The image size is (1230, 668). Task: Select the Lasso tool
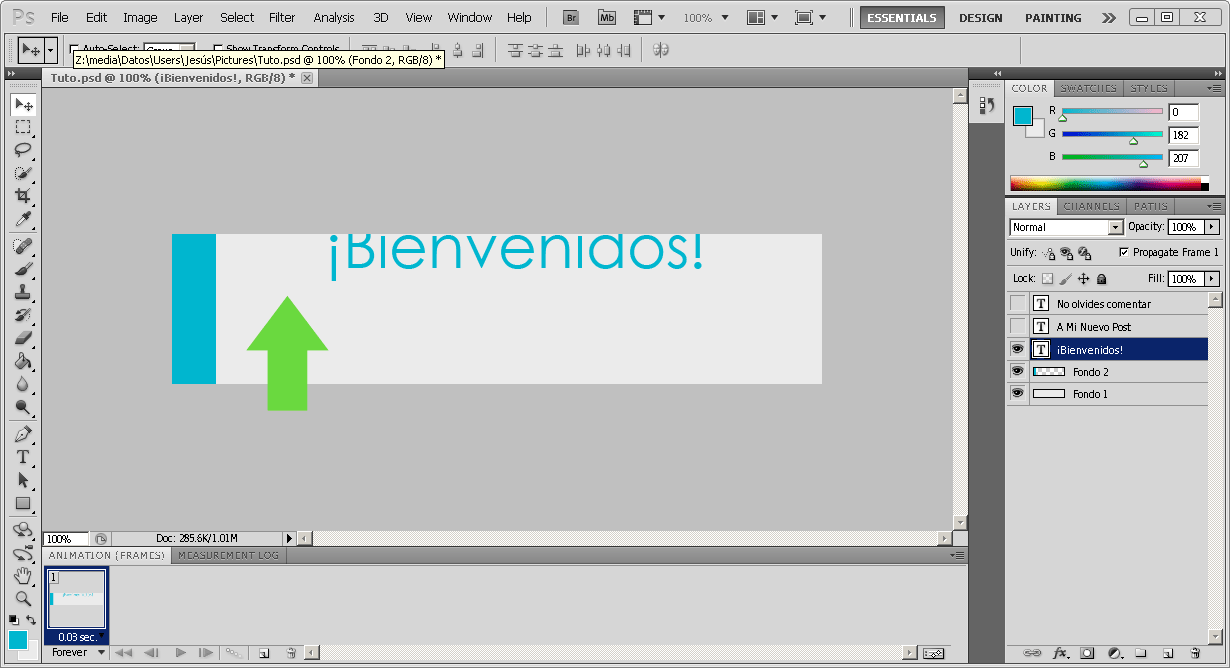coord(22,149)
